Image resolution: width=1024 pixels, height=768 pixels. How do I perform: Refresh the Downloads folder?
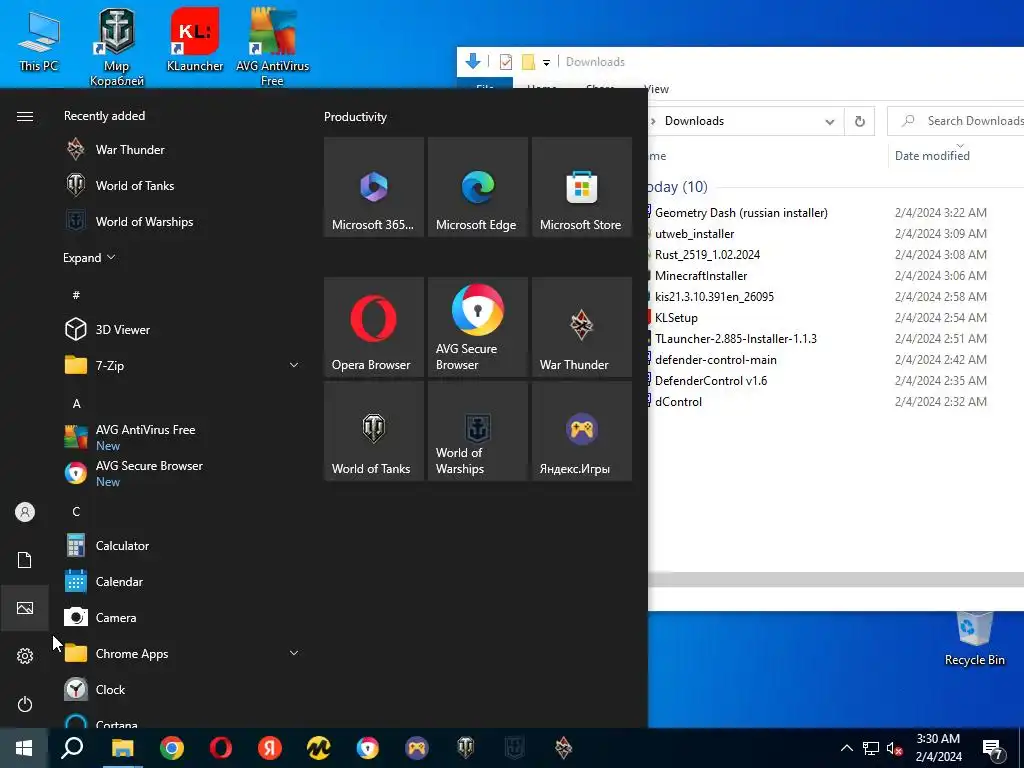[x=859, y=121]
